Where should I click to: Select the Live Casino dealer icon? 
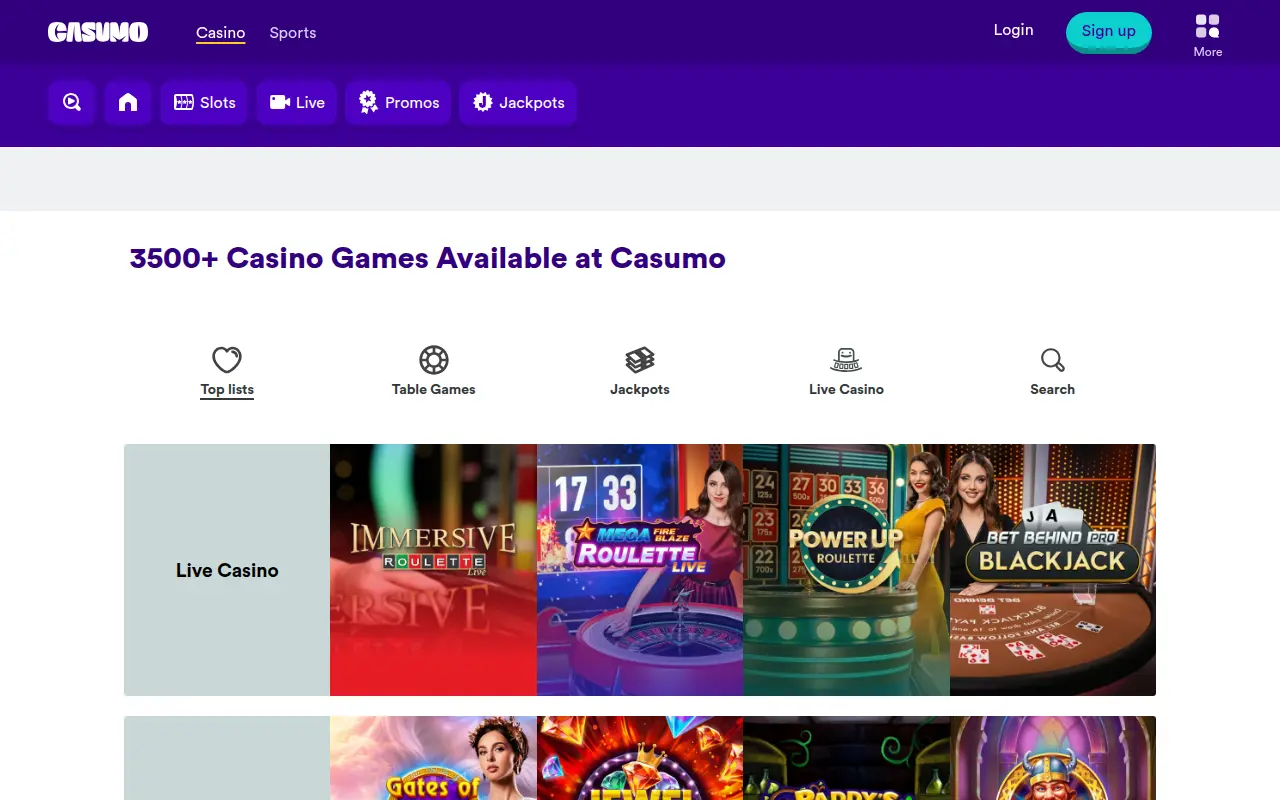[x=846, y=360]
